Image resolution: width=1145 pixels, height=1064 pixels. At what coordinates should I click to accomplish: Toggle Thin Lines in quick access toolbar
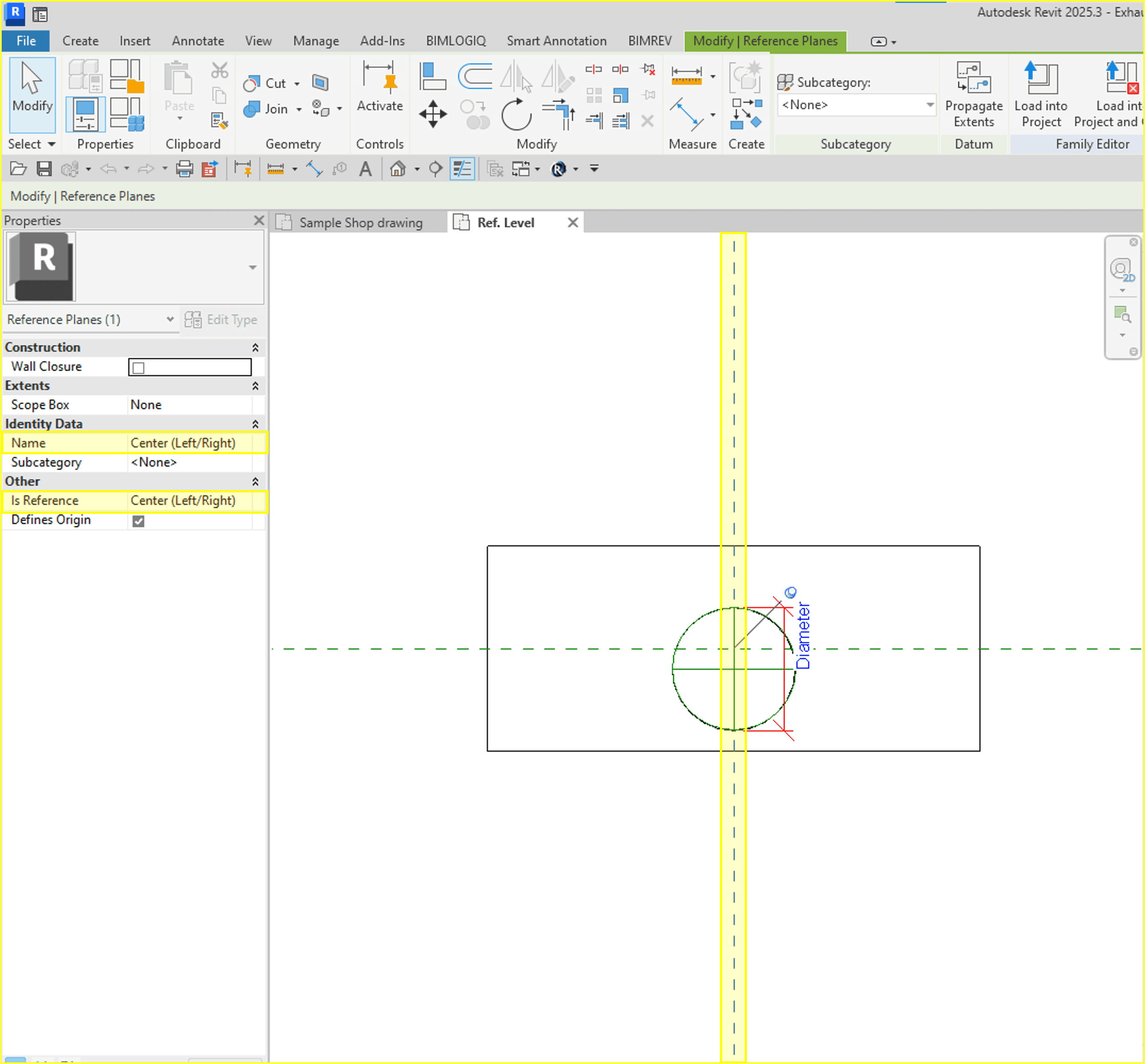462,169
